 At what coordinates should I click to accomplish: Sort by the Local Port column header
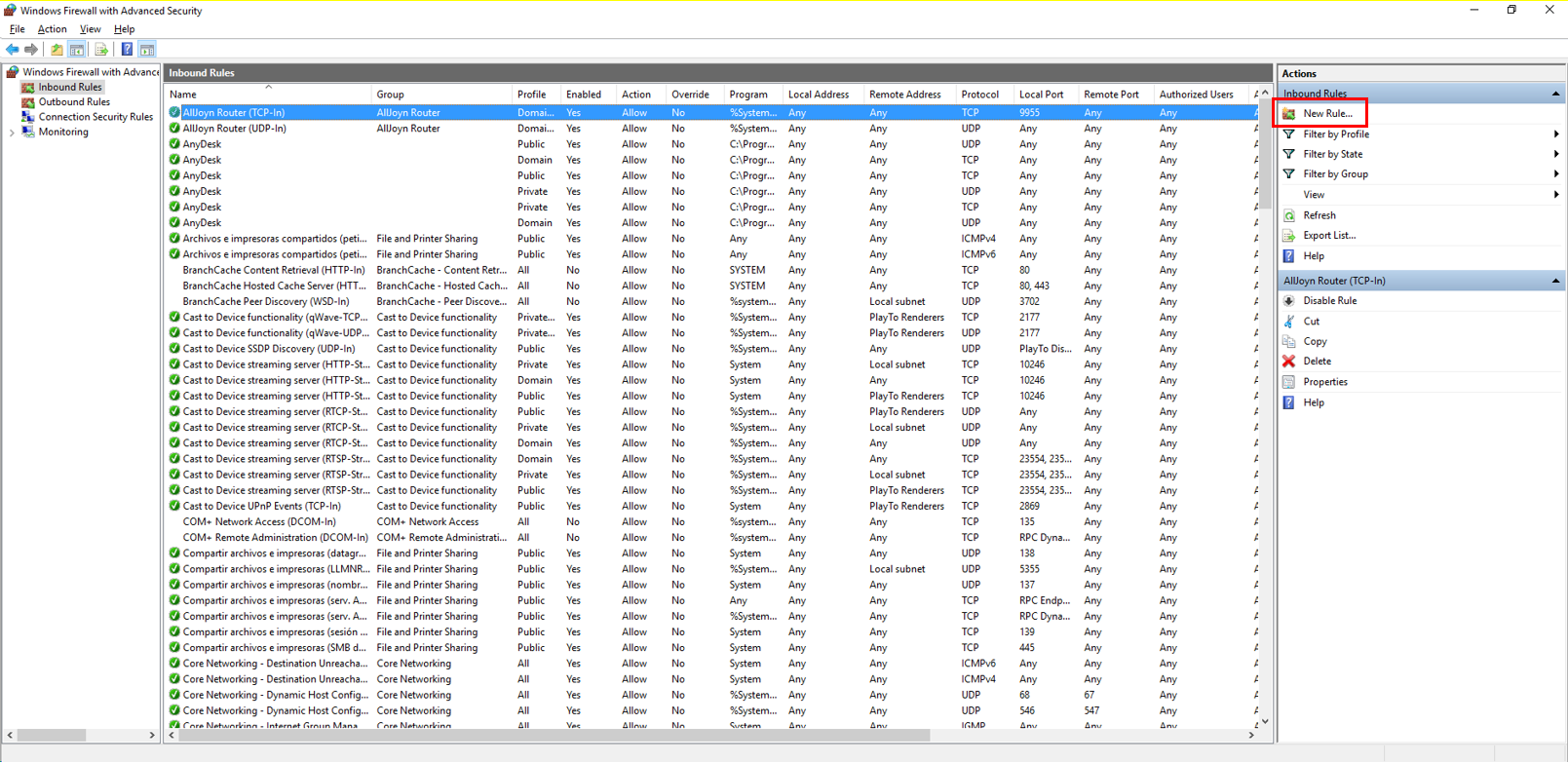tap(1046, 95)
